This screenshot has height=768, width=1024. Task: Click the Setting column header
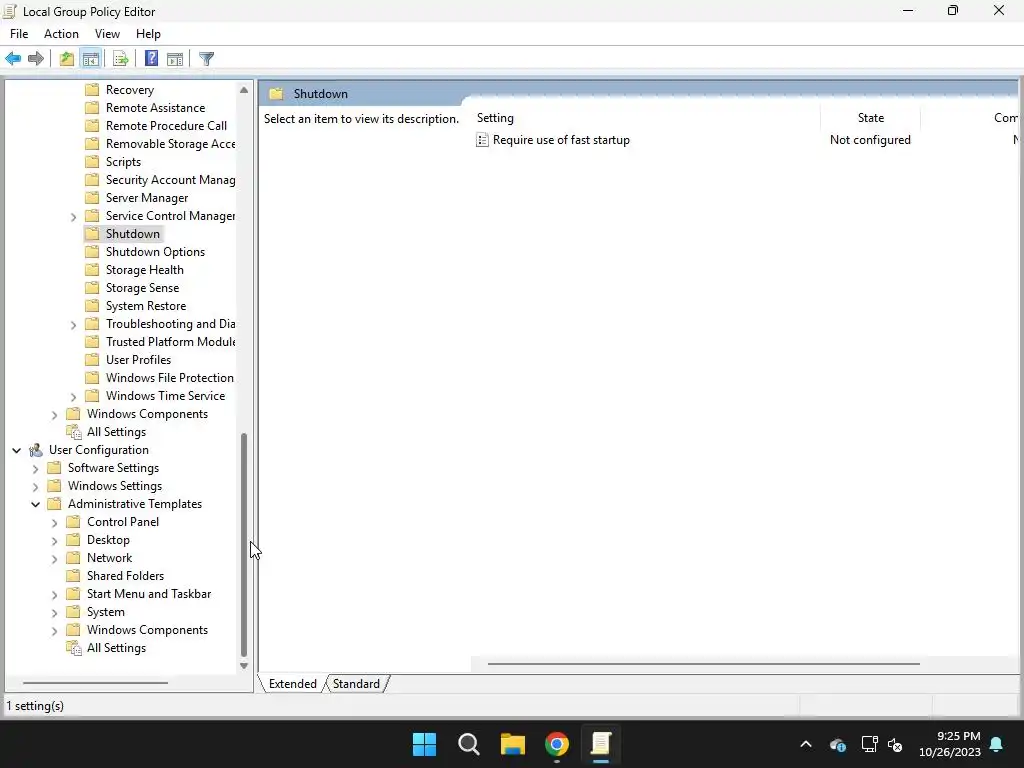tap(646, 118)
